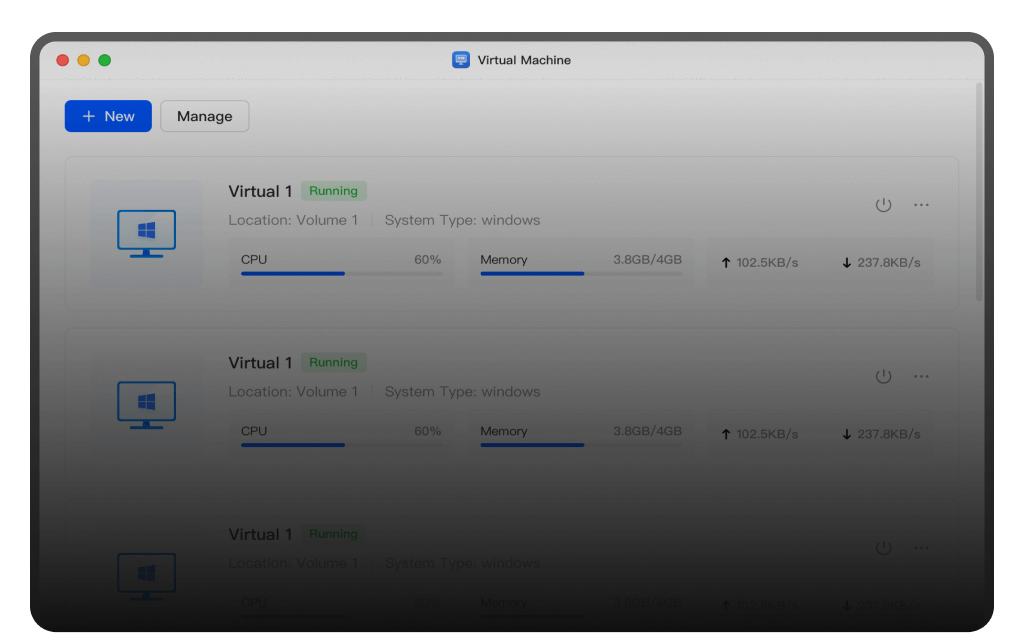Open more options for first virtual machine
The image size is (1016, 633).
(921, 205)
